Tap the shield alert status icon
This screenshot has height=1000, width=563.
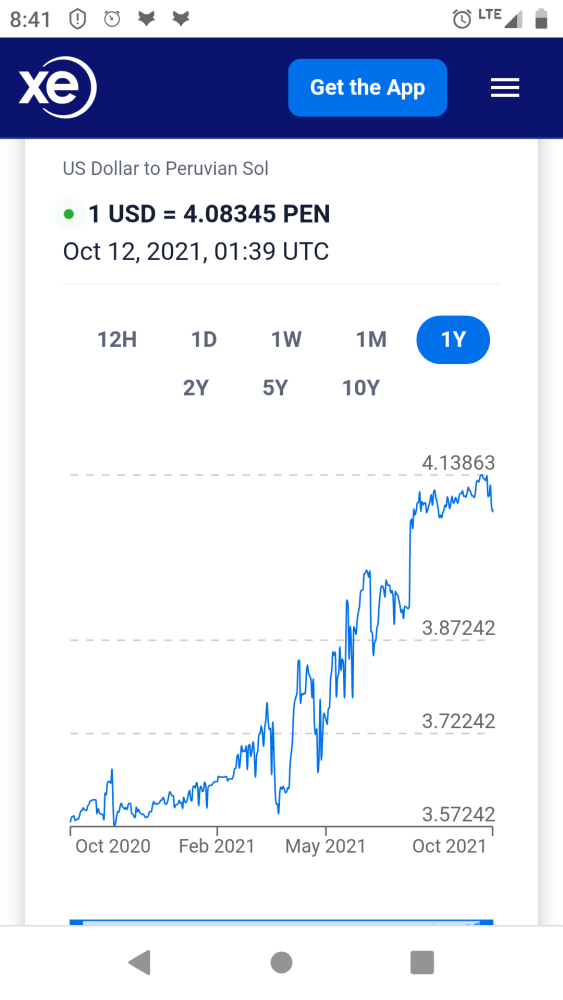point(77,19)
